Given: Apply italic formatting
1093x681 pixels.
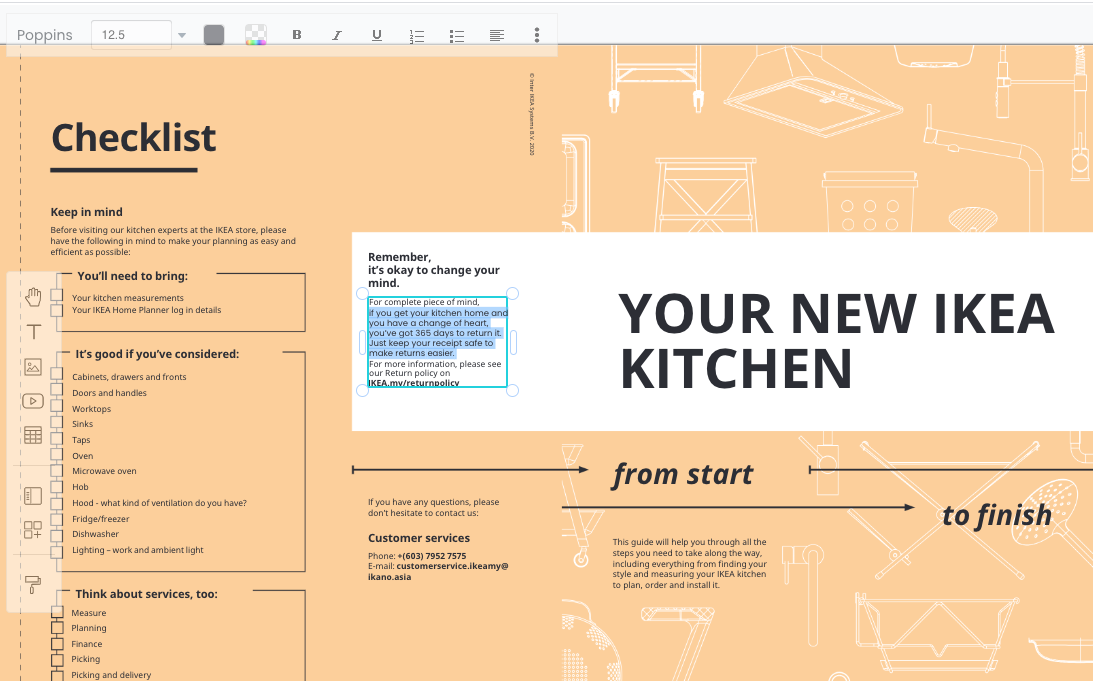Looking at the screenshot, I should pos(337,35).
